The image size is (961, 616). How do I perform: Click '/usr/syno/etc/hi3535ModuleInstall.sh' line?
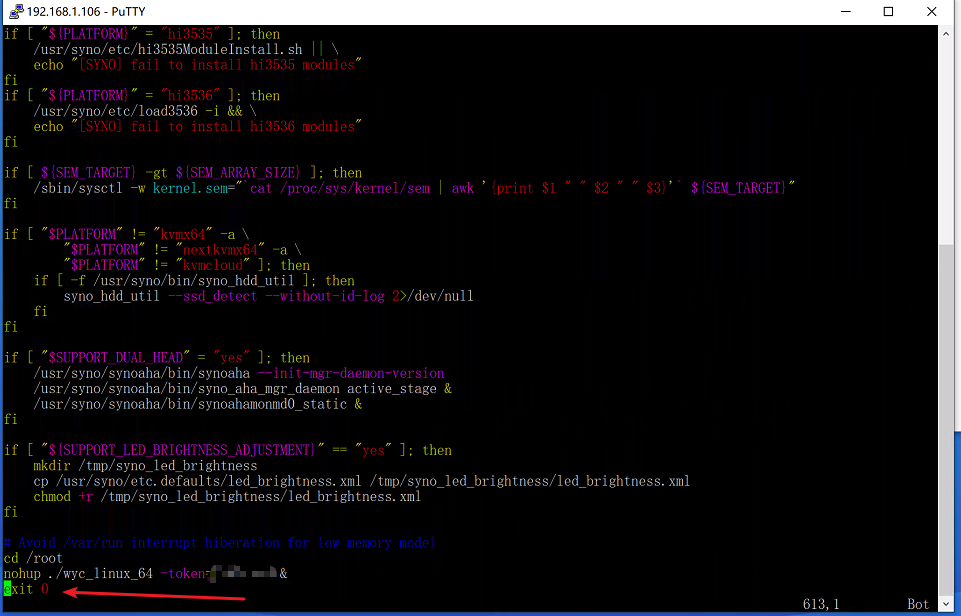click(x=186, y=50)
